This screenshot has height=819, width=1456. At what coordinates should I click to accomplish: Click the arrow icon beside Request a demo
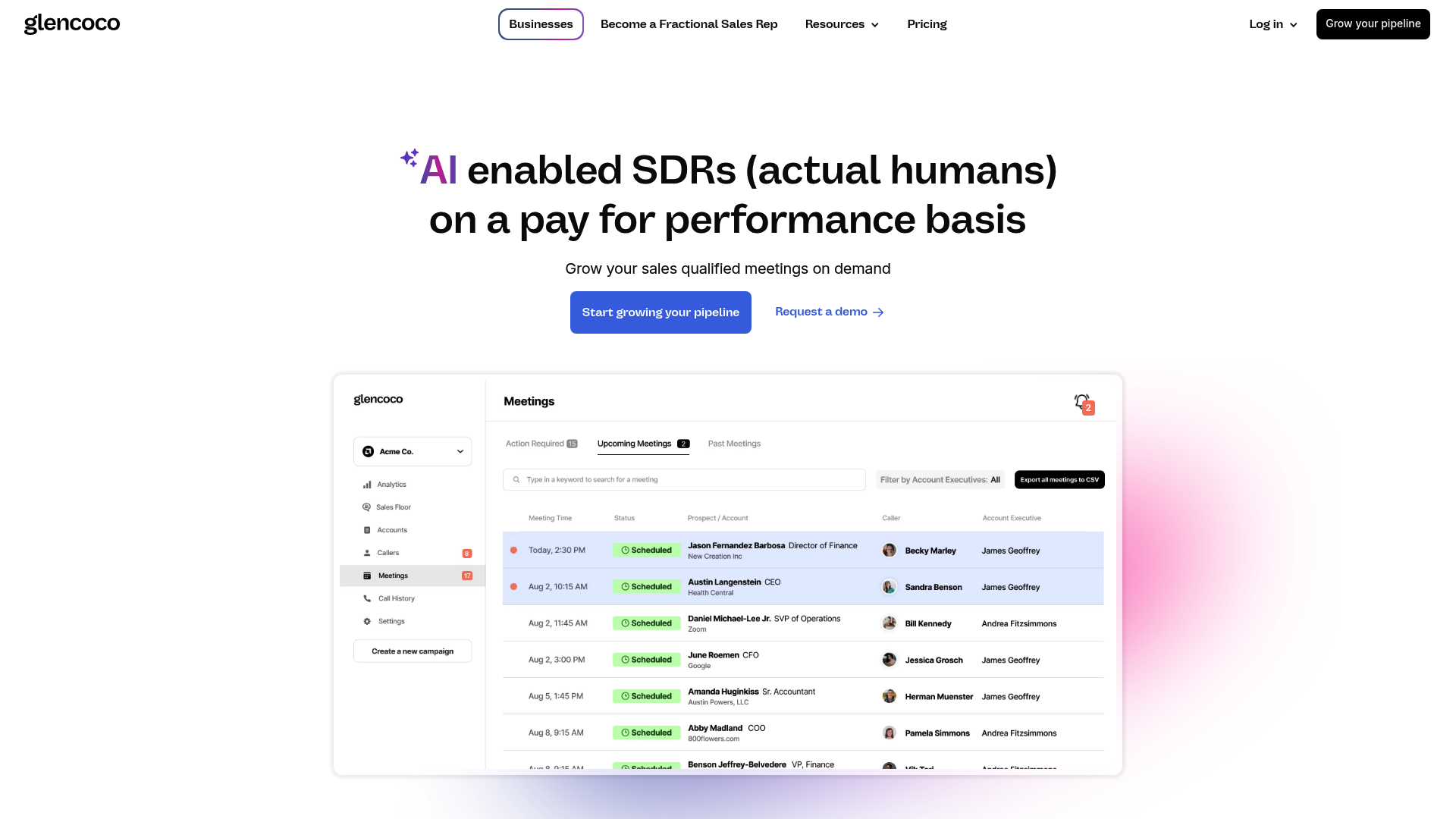pos(878,312)
